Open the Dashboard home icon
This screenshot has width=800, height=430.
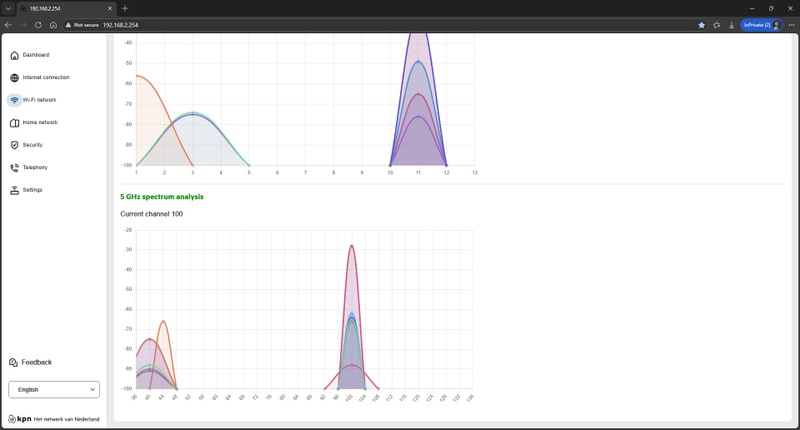[x=14, y=55]
